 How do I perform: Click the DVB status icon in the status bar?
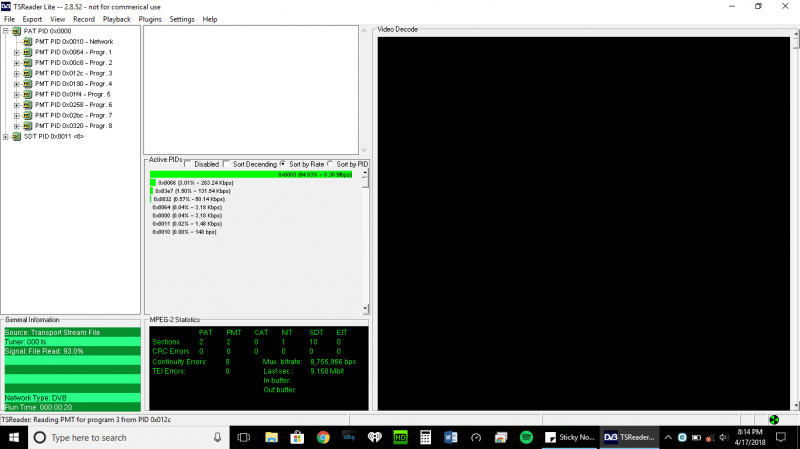coord(773,420)
